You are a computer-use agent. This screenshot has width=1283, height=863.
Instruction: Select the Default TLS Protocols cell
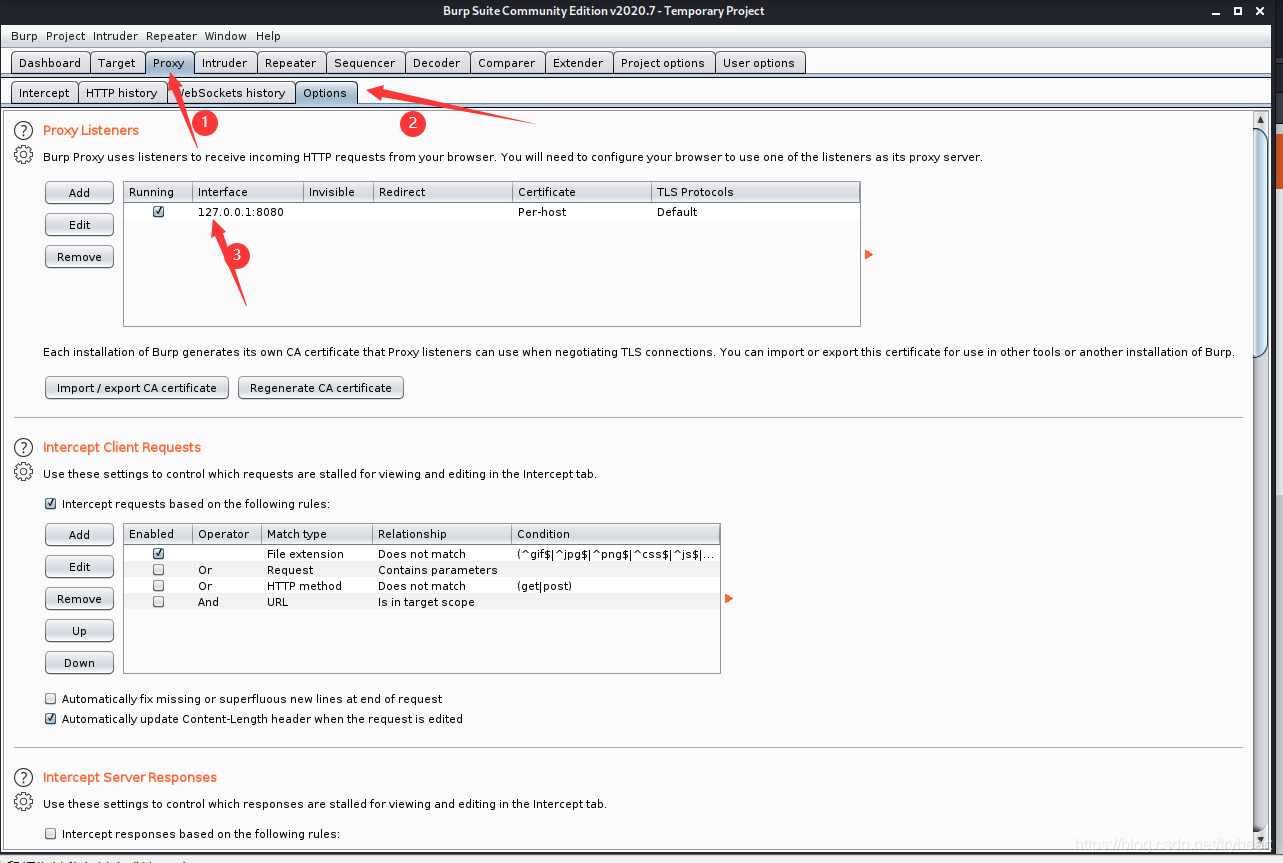755,212
